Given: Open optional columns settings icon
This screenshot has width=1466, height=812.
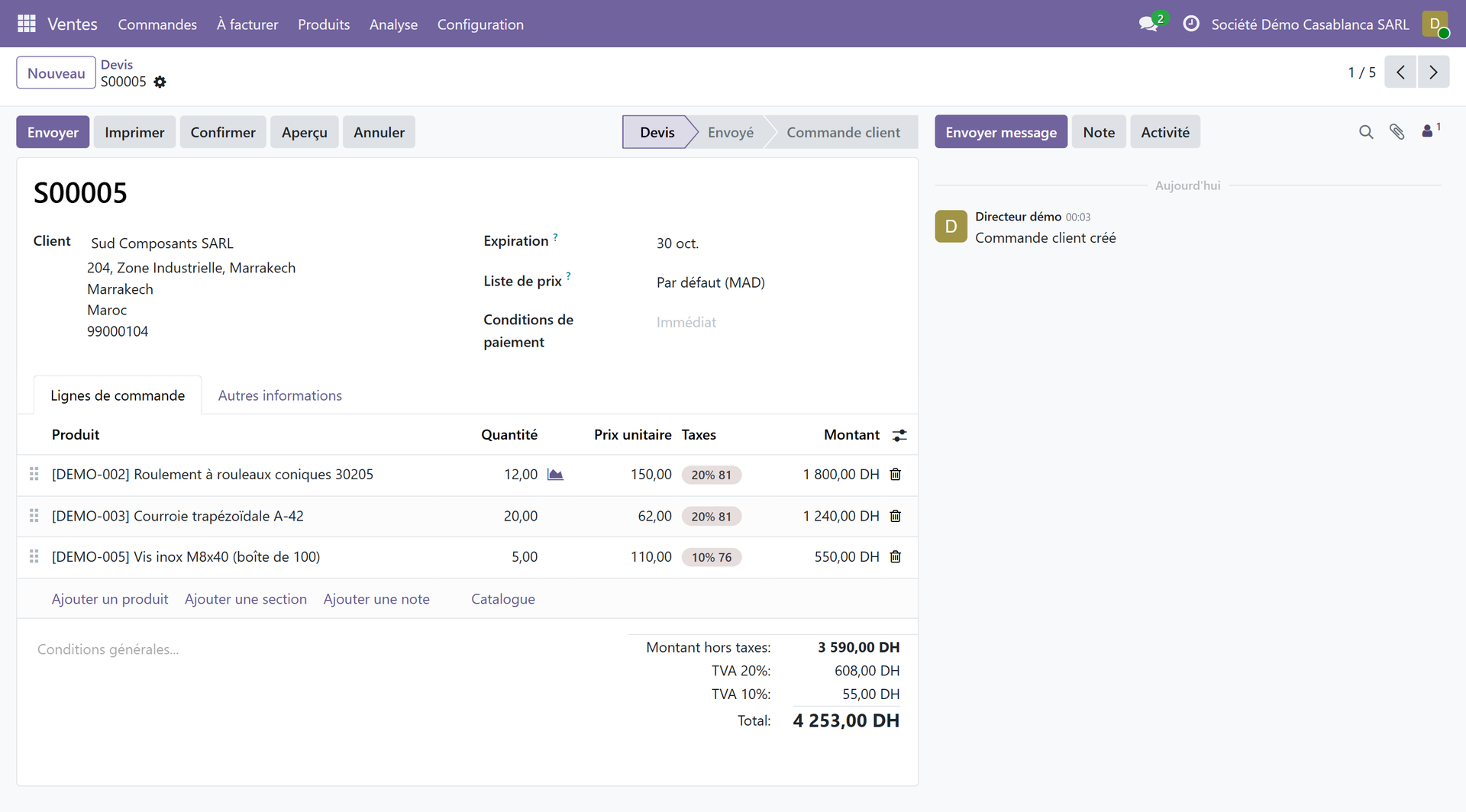Looking at the screenshot, I should [x=899, y=435].
